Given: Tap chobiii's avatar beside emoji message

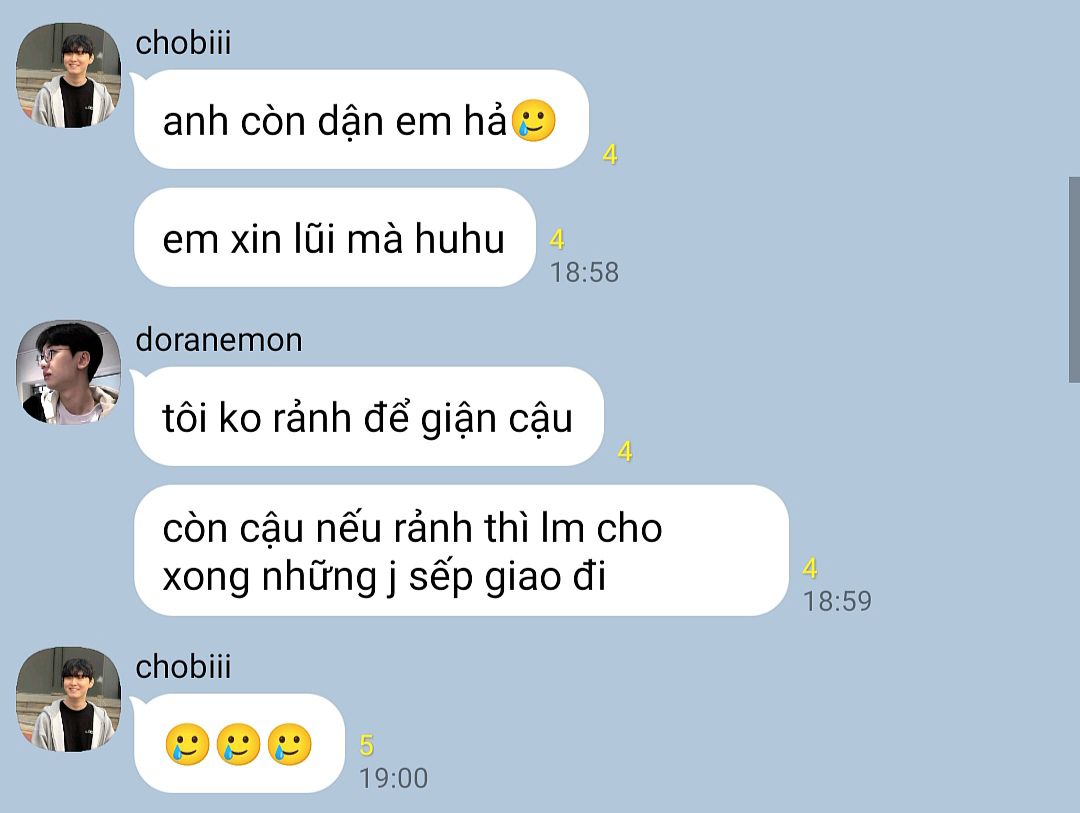Looking at the screenshot, I should 68,699.
